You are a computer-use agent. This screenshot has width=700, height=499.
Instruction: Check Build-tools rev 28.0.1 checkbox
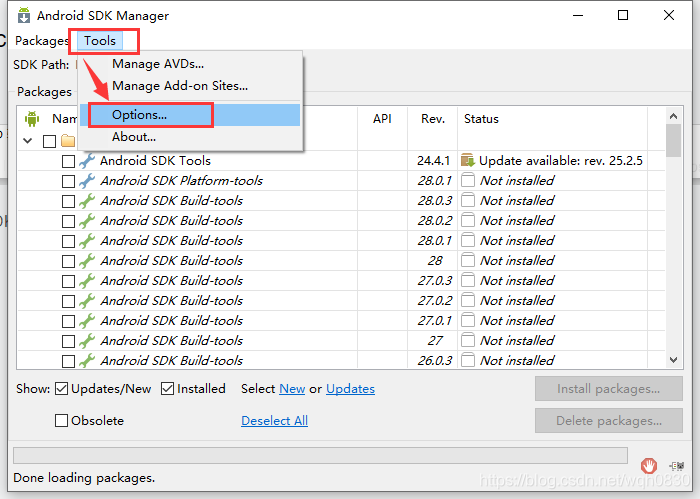68,241
